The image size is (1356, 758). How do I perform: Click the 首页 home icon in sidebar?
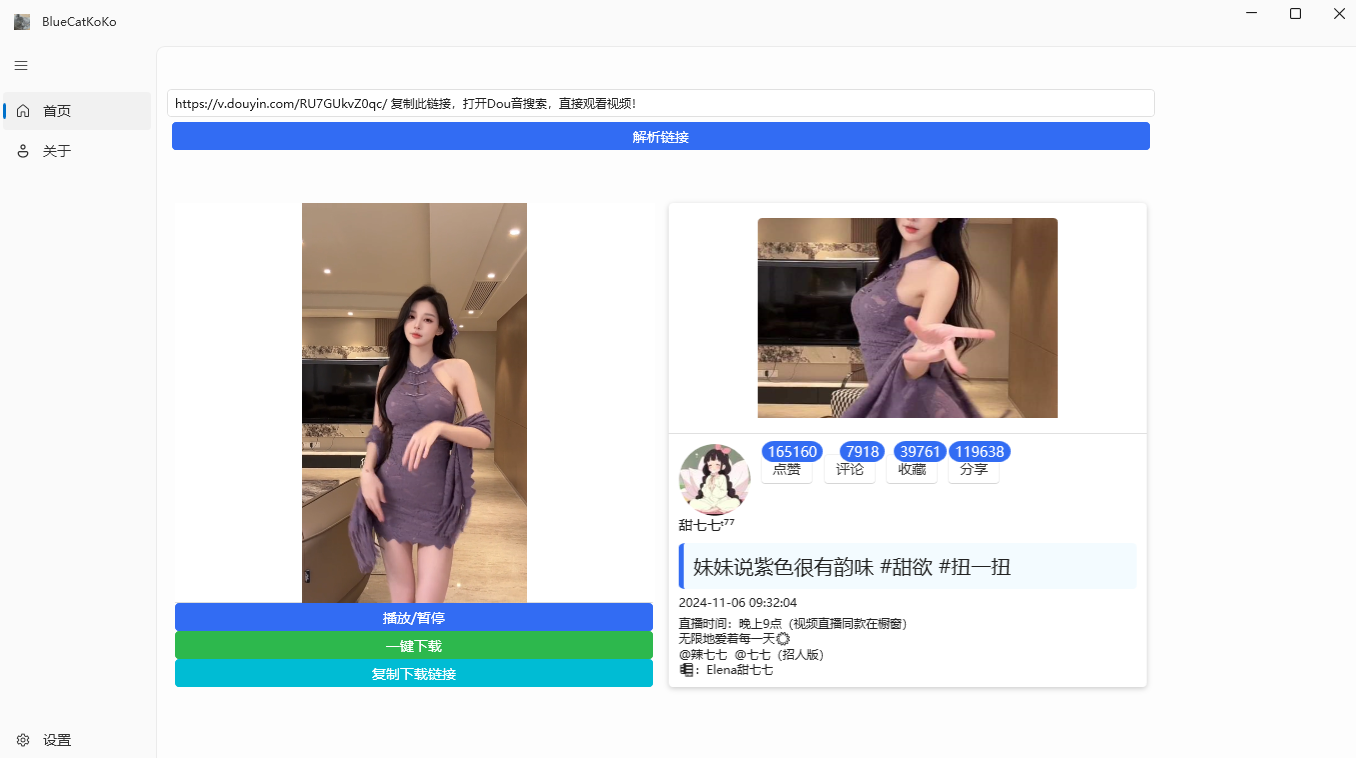(22, 110)
